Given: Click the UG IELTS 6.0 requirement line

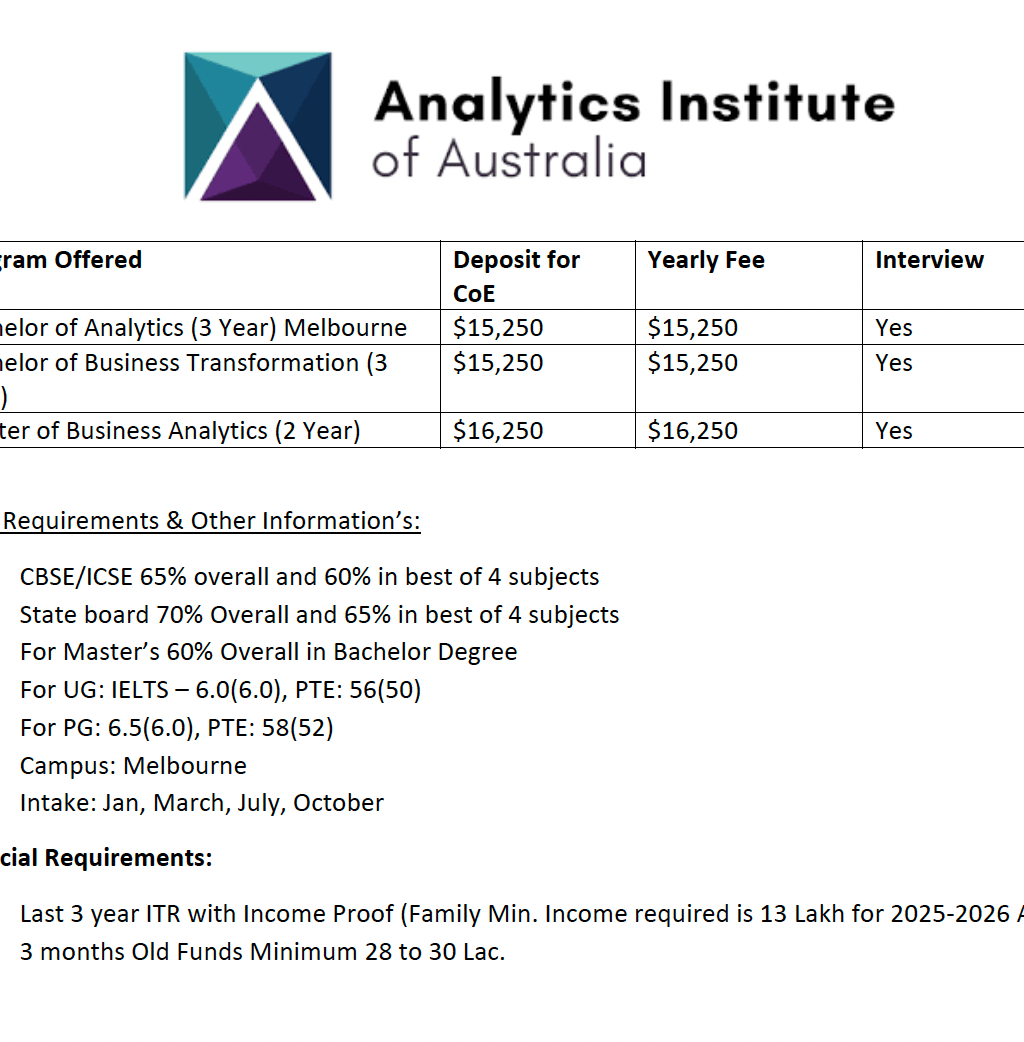Looking at the screenshot, I should (220, 690).
